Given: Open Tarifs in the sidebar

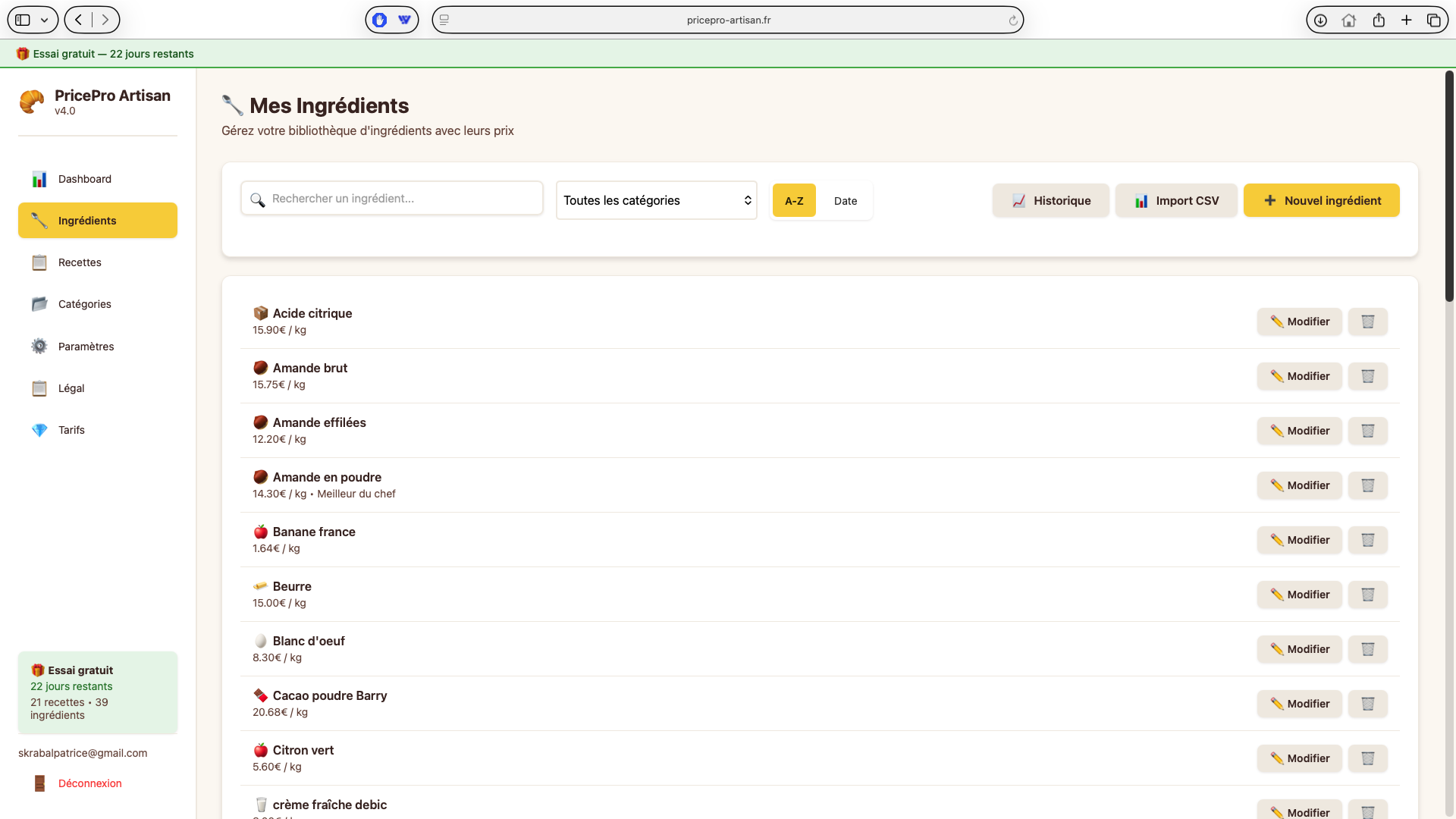Looking at the screenshot, I should [98, 430].
